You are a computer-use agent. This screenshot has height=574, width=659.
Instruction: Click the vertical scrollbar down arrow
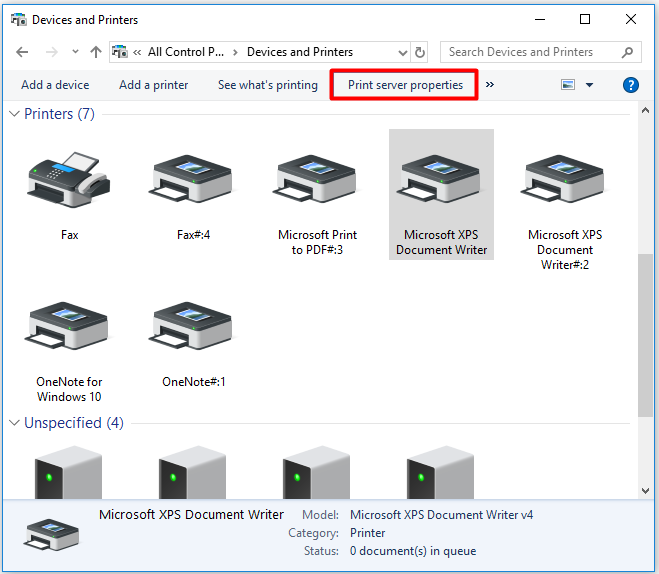click(645, 490)
